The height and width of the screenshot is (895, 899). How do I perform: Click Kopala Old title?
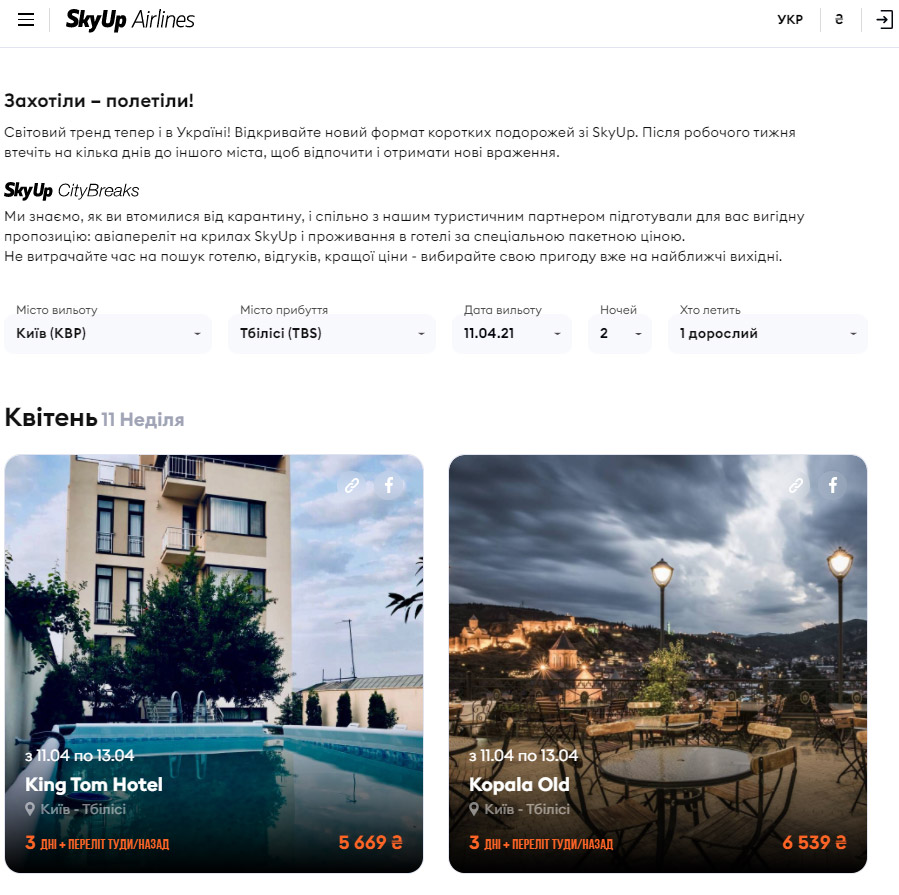click(x=519, y=784)
